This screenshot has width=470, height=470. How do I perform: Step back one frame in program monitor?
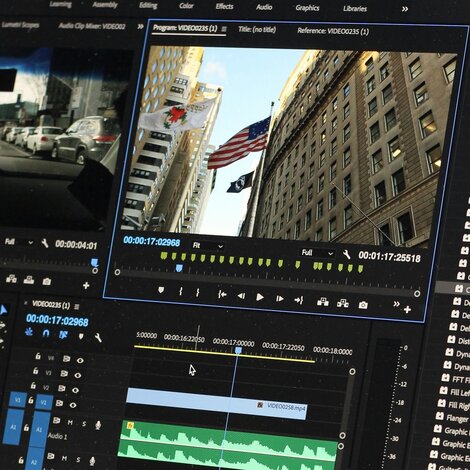(241, 296)
